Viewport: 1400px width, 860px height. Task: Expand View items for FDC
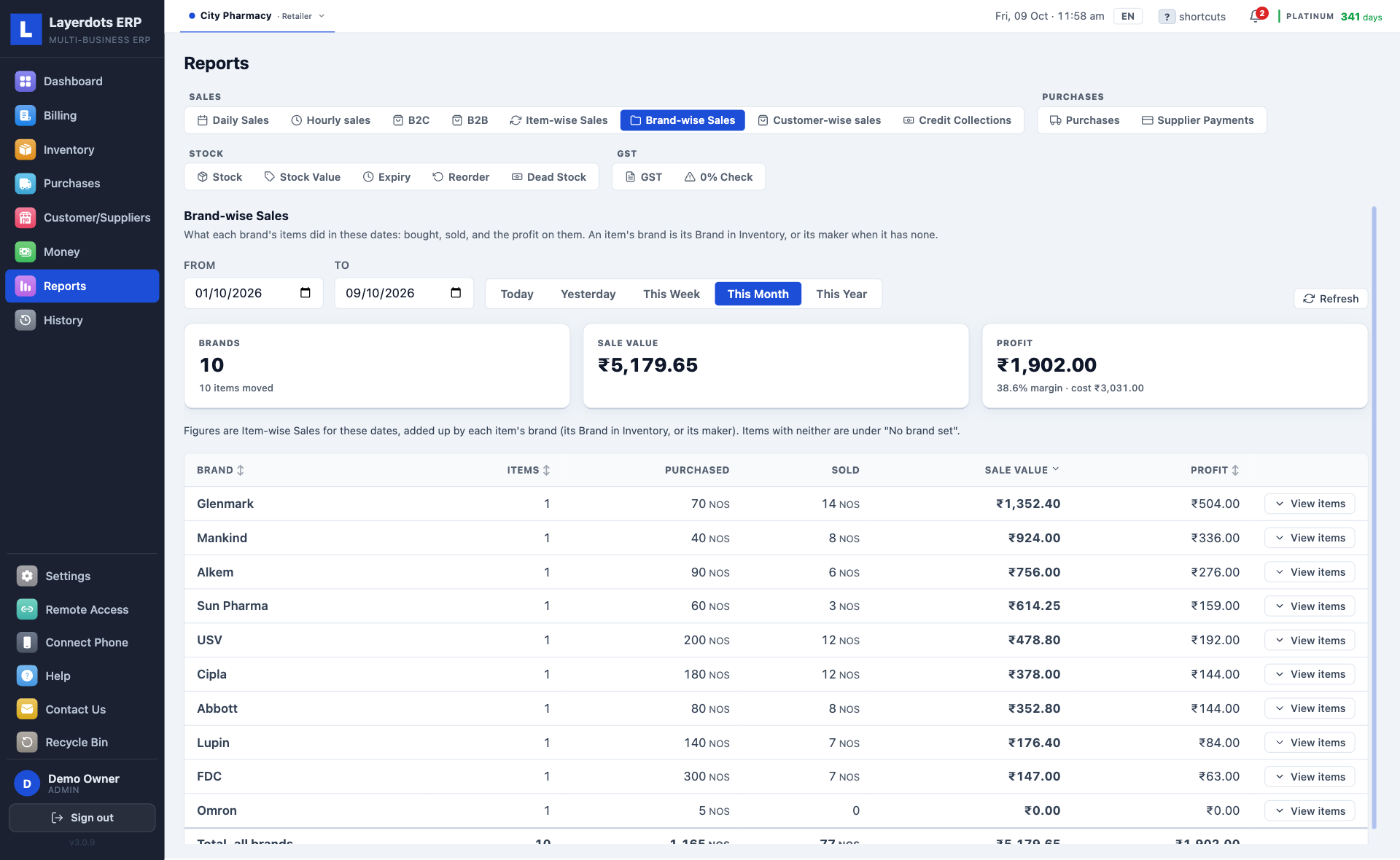[x=1310, y=777]
